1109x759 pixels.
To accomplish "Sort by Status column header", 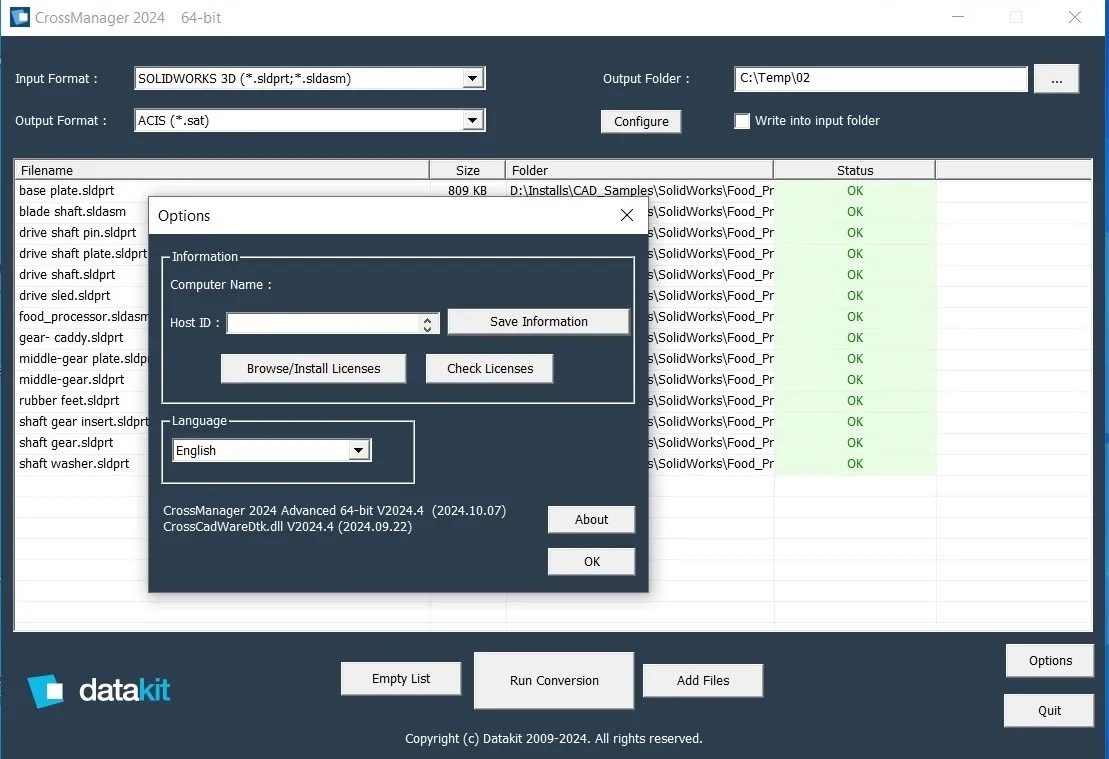I will 854,170.
